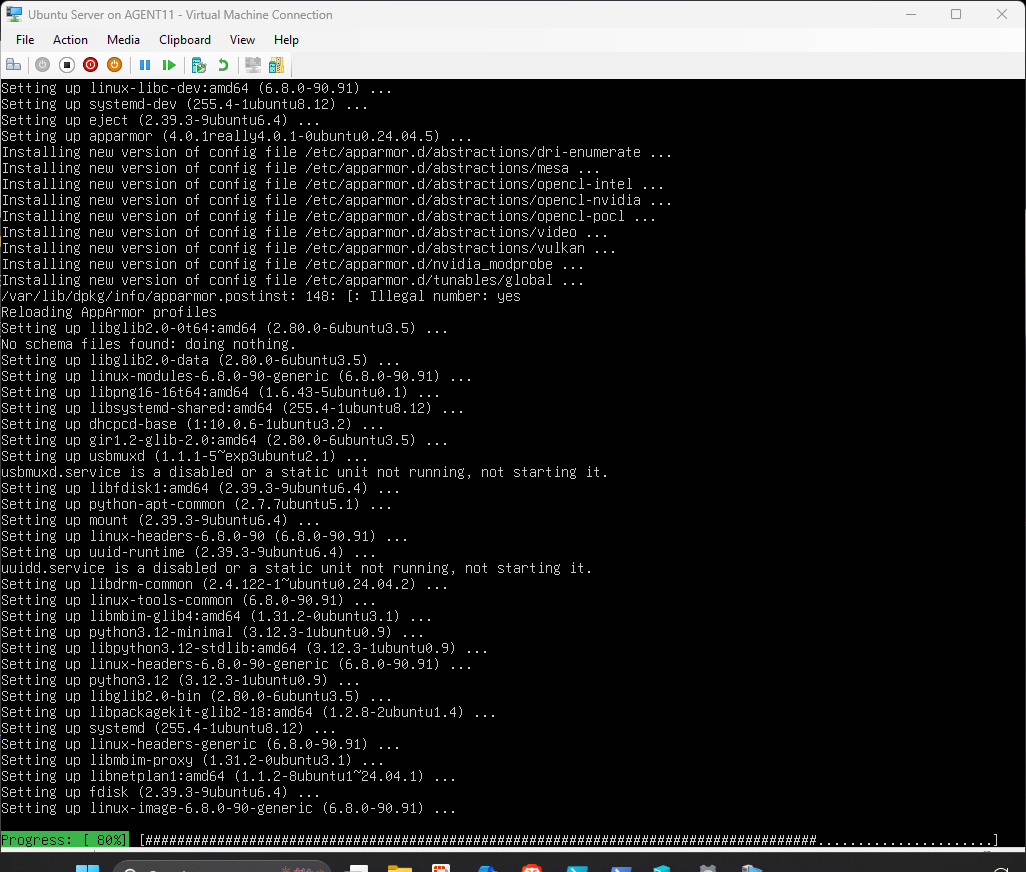The width and height of the screenshot is (1026, 872).
Task: Pause the virtual machine
Action: (x=145, y=65)
